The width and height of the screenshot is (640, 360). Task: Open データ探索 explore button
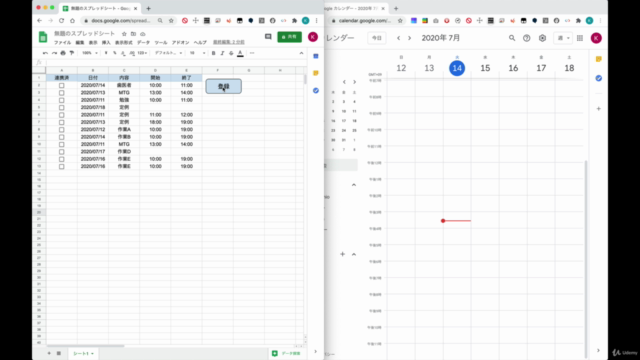(x=287, y=353)
